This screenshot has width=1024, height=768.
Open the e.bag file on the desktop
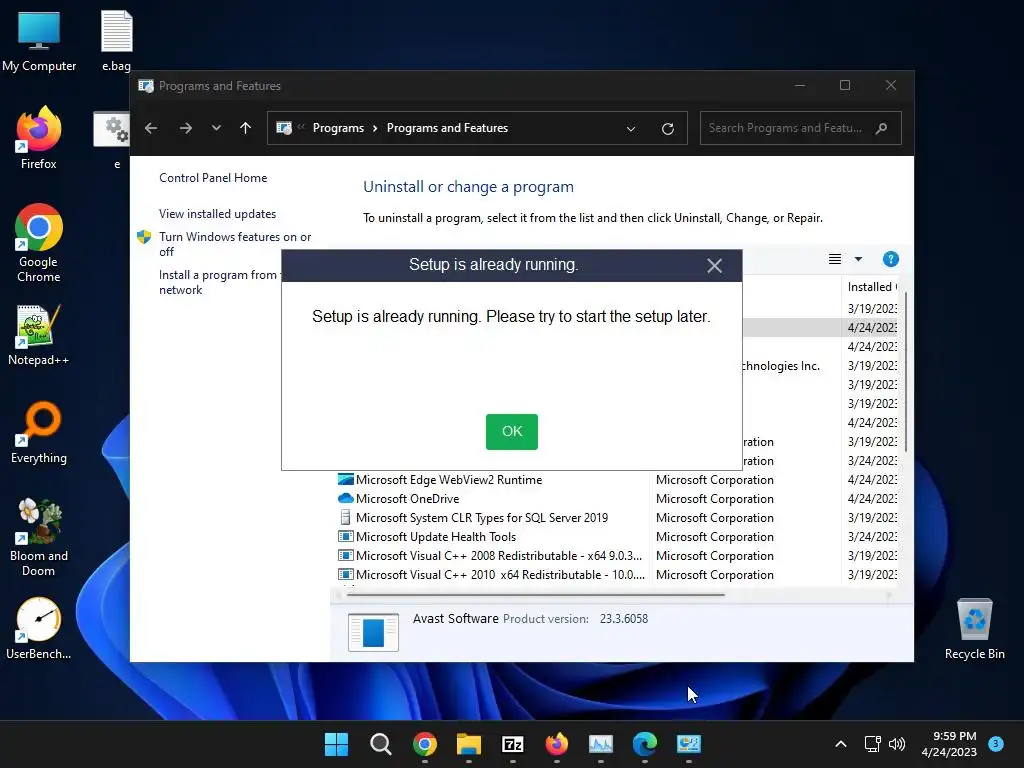click(116, 42)
